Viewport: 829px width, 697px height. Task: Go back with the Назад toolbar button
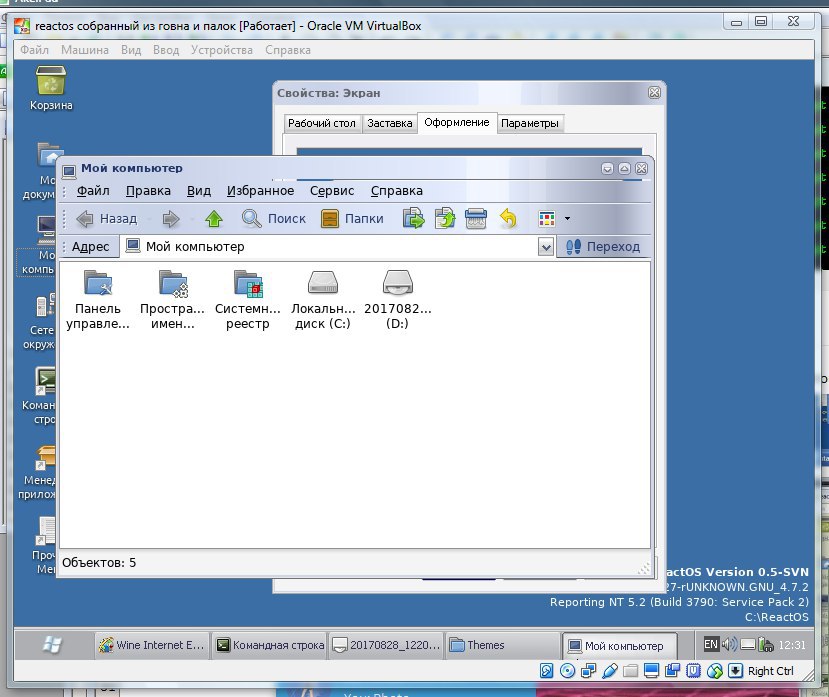point(106,218)
